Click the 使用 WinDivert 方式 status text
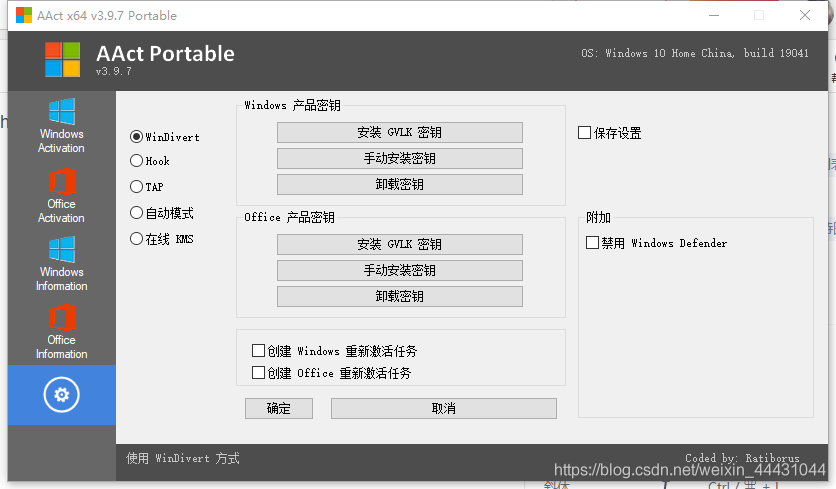Image resolution: width=836 pixels, height=489 pixels. (182, 458)
